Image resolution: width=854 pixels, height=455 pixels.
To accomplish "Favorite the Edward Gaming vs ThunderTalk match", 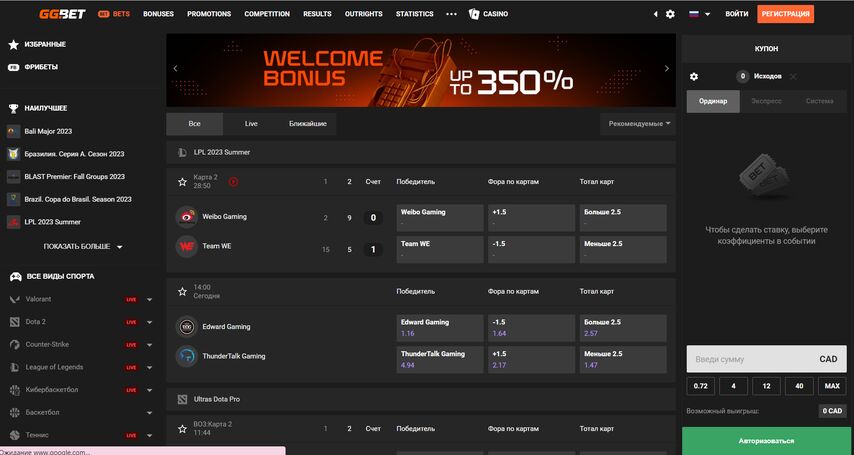I will tap(182, 292).
